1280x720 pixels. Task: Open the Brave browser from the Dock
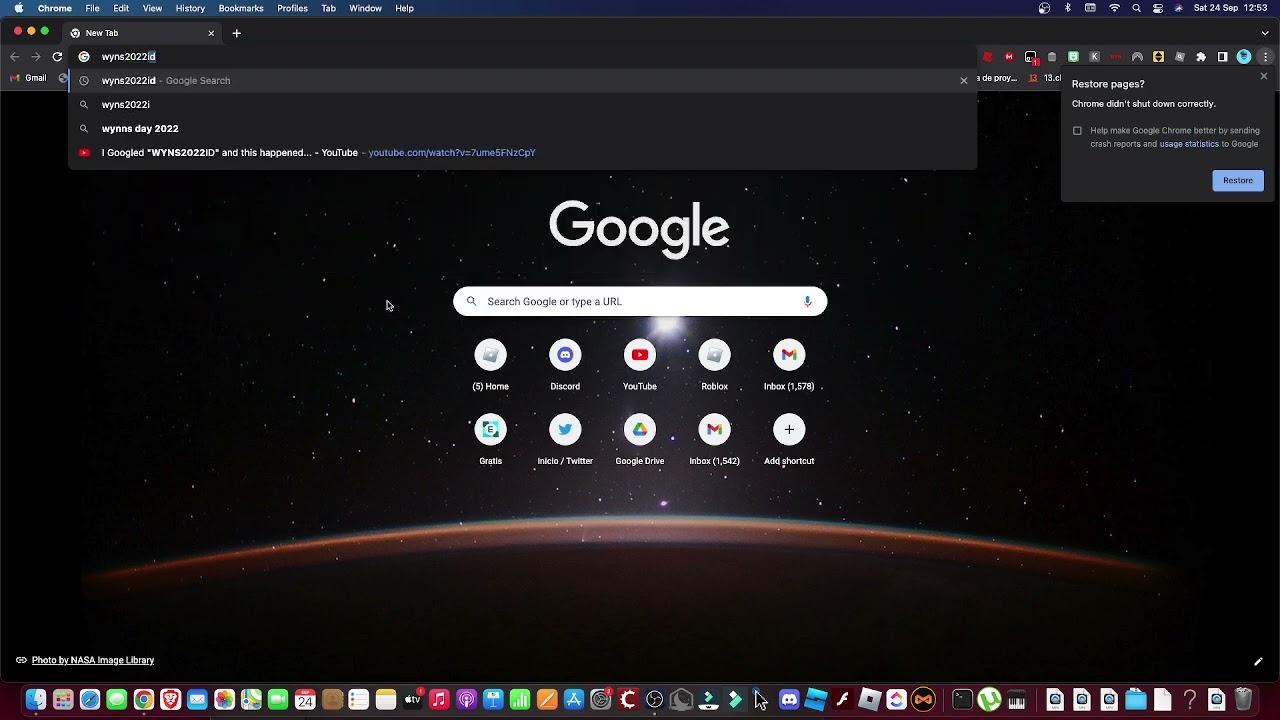point(170,700)
